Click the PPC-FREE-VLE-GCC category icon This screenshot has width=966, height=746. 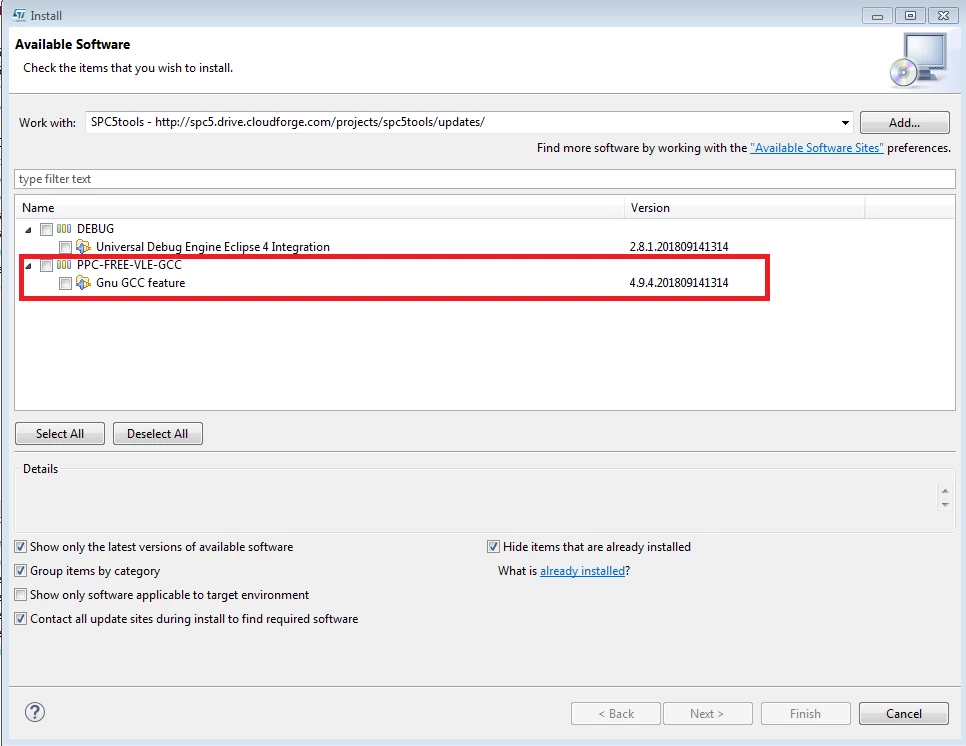(64, 265)
